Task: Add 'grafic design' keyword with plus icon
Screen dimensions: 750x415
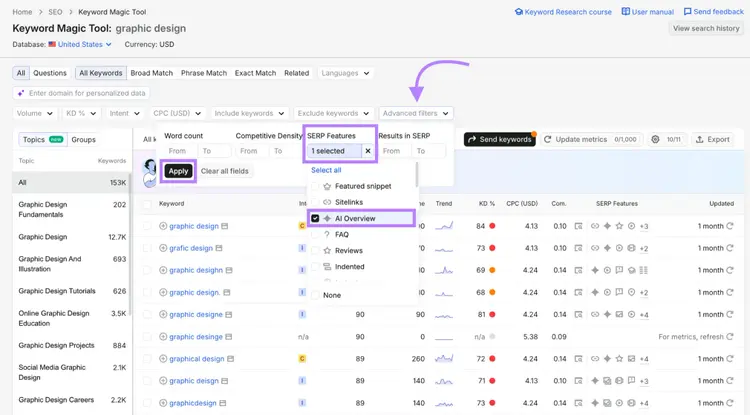Action: pyautogui.click(x=163, y=248)
